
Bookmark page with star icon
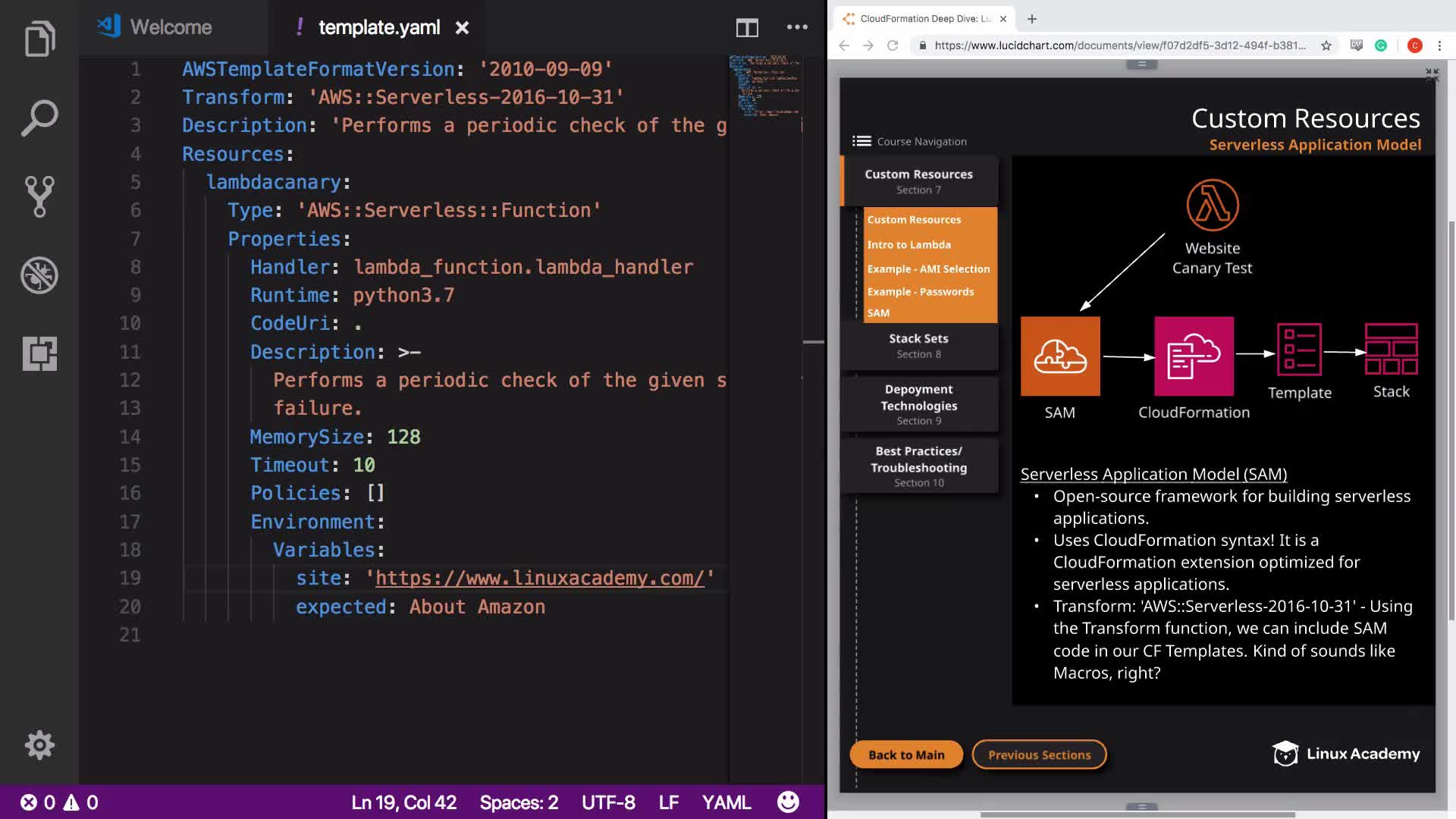coord(1326,45)
